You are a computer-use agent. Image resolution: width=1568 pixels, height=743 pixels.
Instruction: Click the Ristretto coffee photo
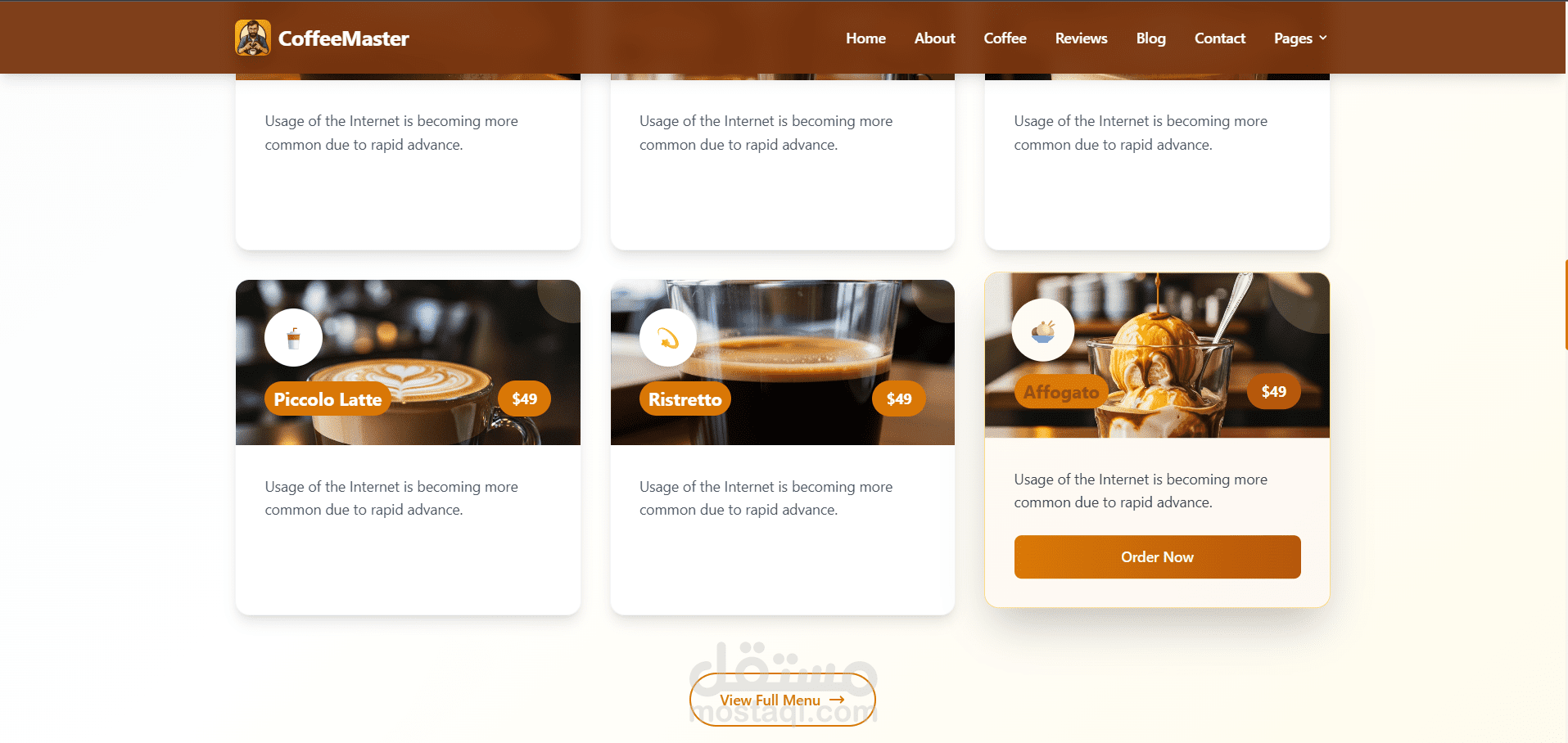[x=783, y=362]
